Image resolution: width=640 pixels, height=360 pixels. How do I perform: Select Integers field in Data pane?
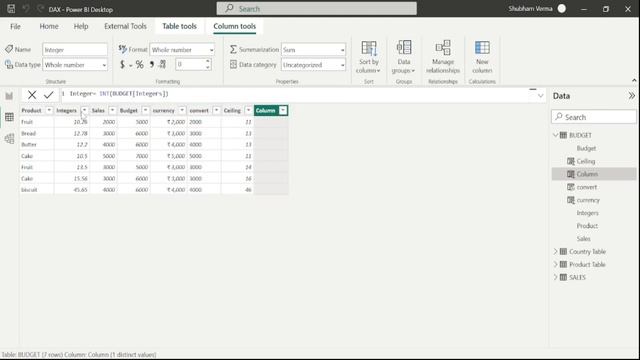click(x=587, y=213)
